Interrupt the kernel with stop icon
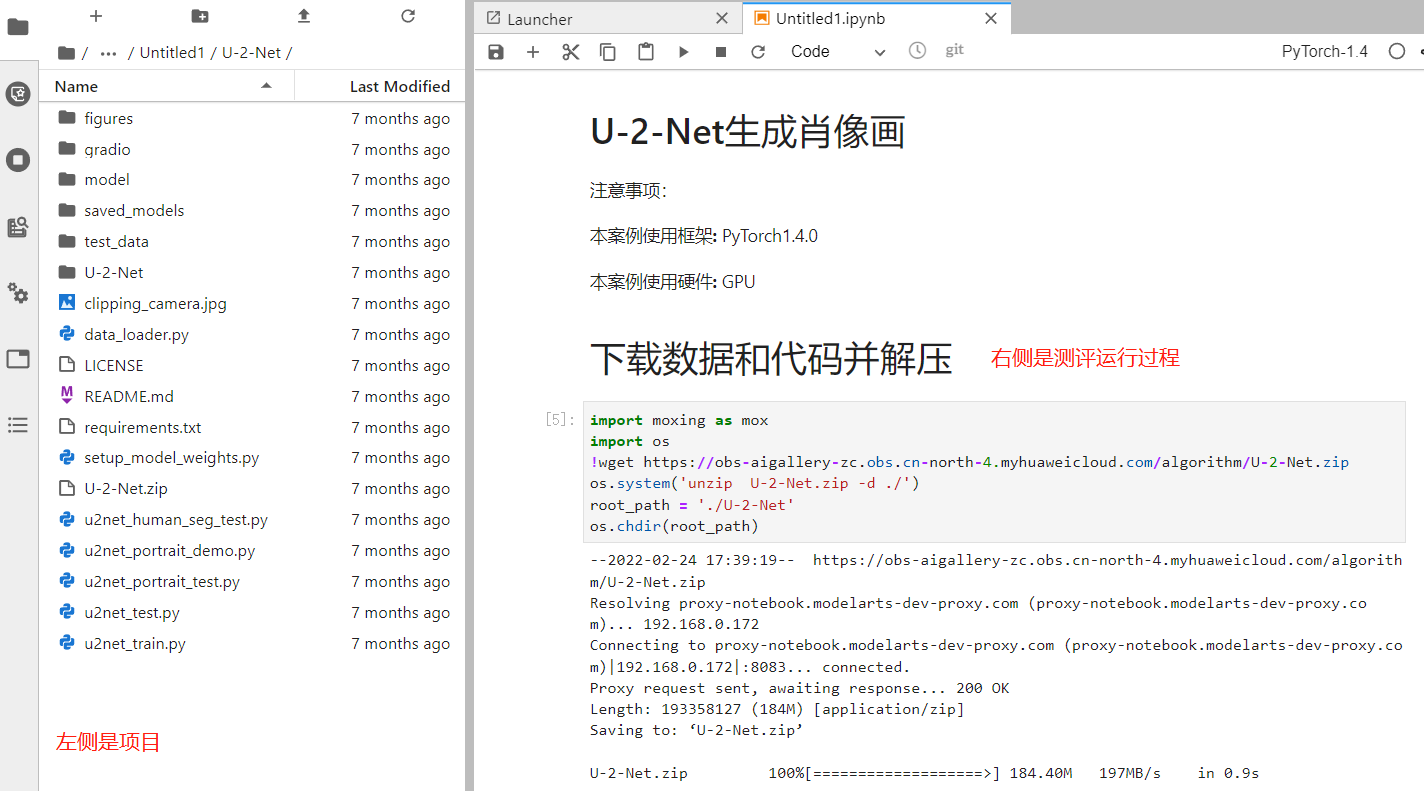The image size is (1424, 791). (721, 52)
